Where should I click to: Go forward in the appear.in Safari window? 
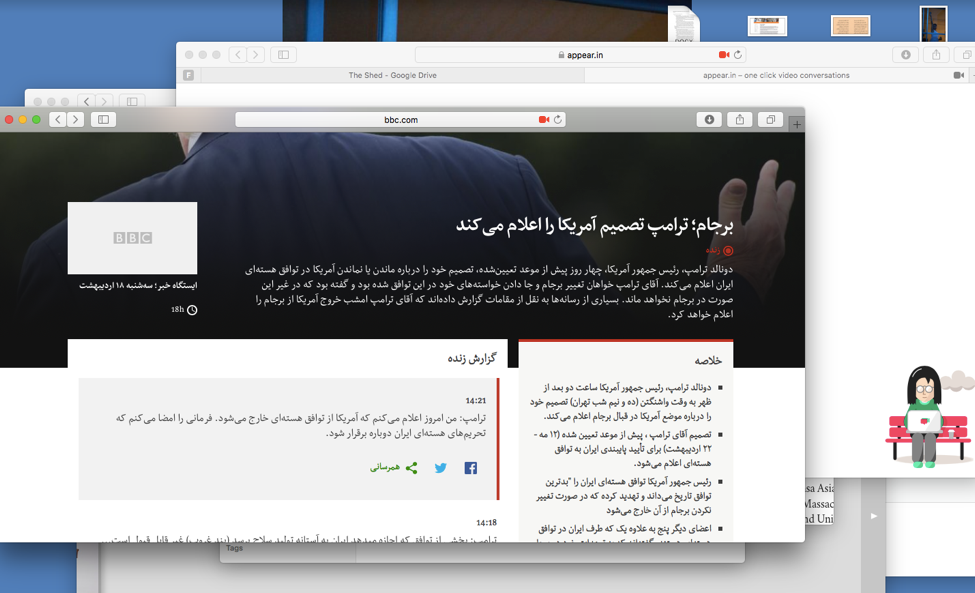[x=256, y=55]
